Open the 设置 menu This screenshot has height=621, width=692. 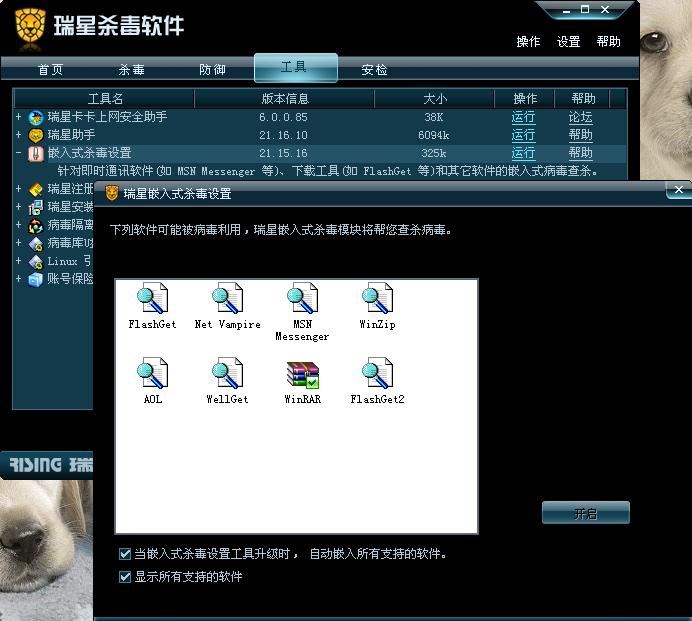[568, 41]
